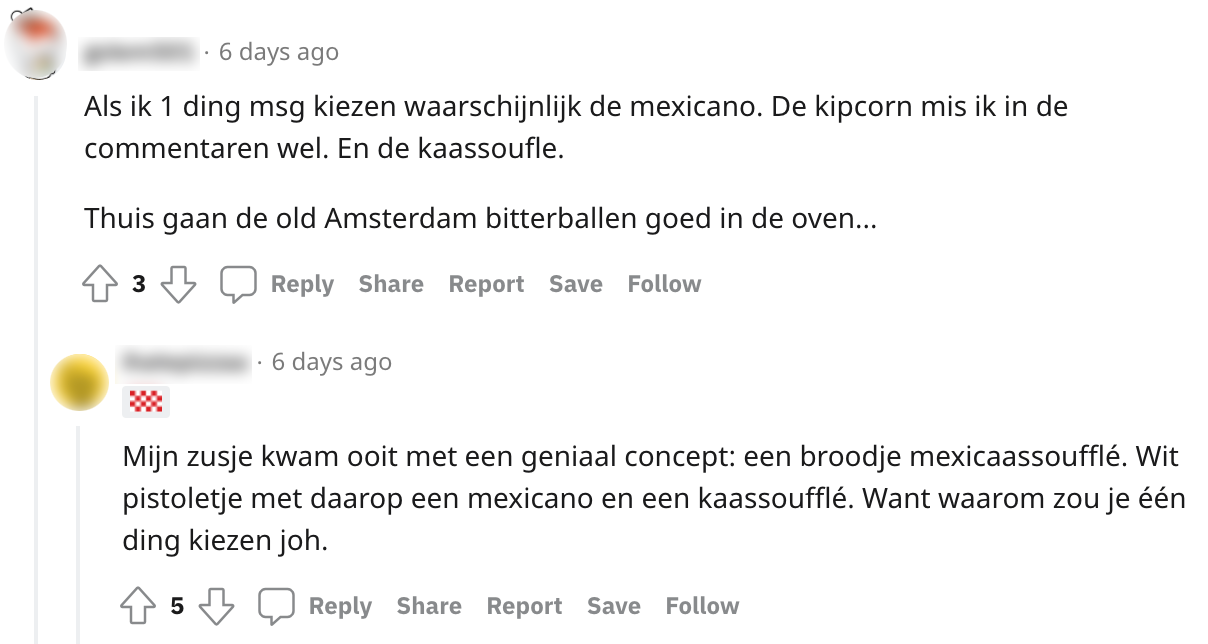
Task: Downvote the reply about broodje mexicaassoufflé
Action: coord(217,606)
